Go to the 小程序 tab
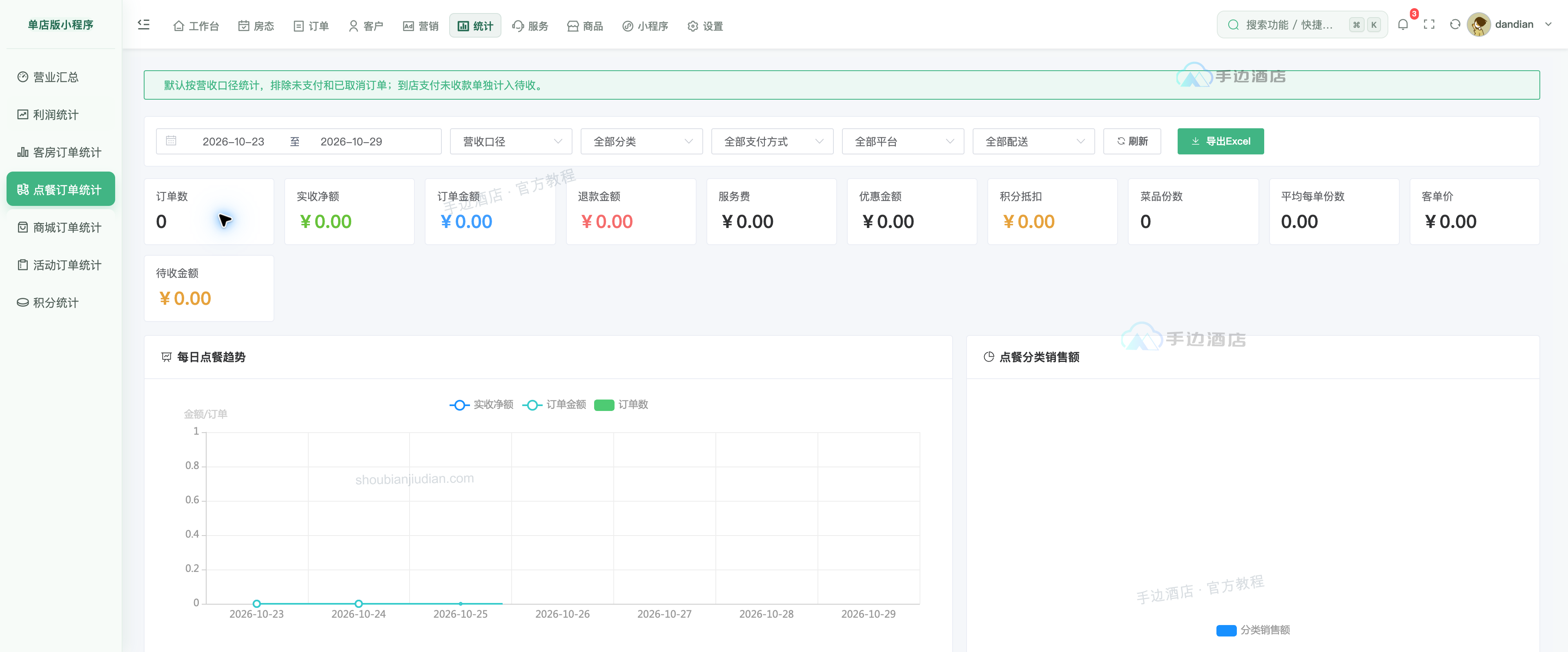 point(645,26)
